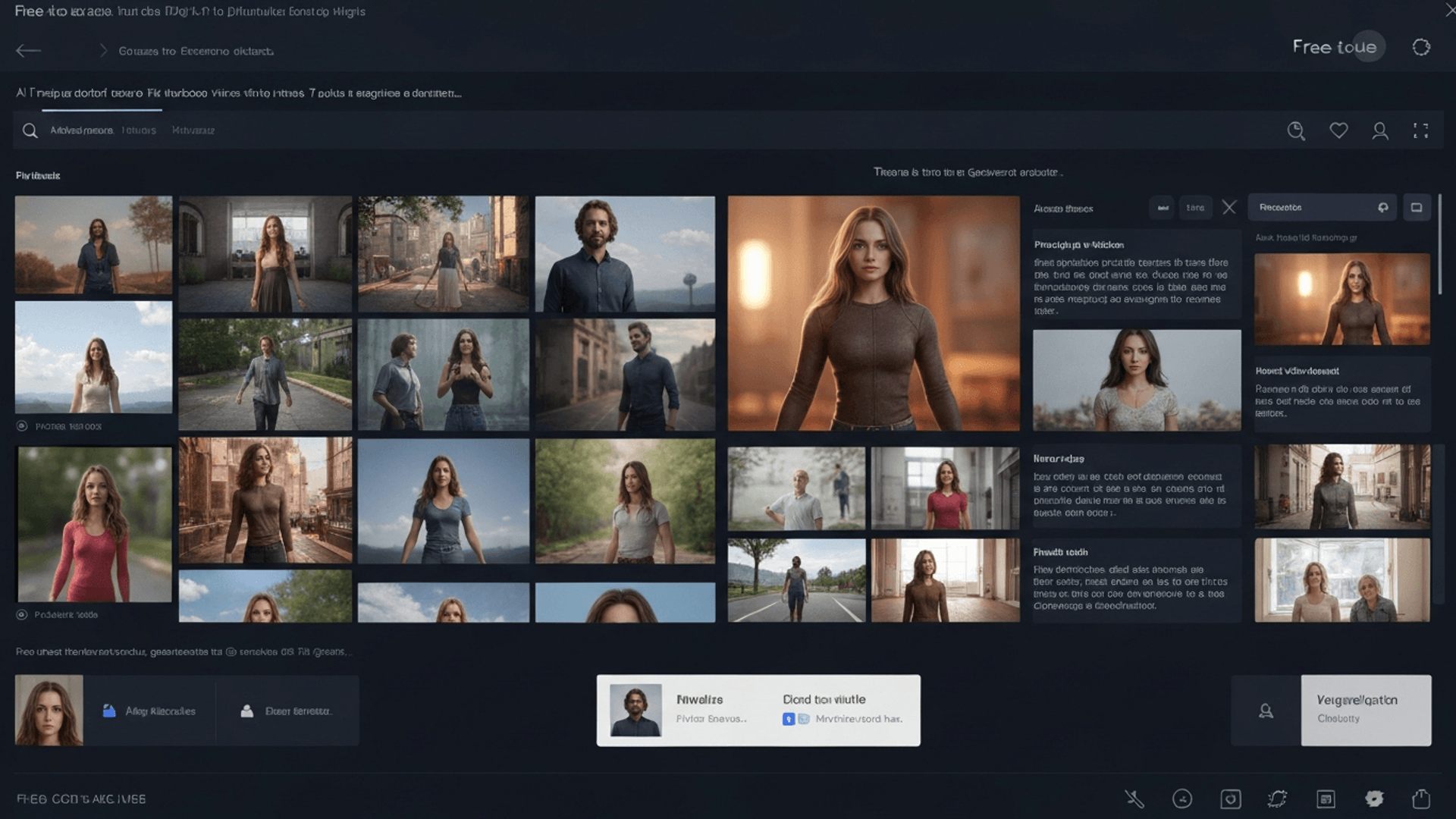This screenshot has width=1456, height=819.
Task: Open the thumbnail of a woman by an arched window
Action: 265,254
